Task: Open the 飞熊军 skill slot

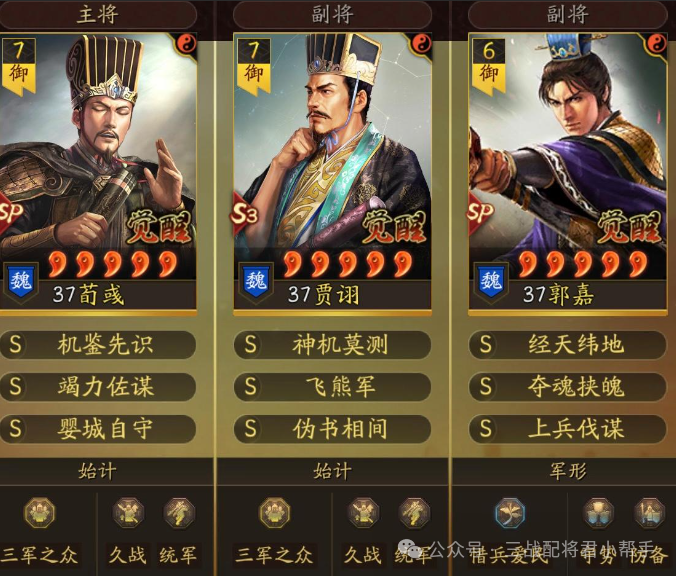Action: point(332,386)
